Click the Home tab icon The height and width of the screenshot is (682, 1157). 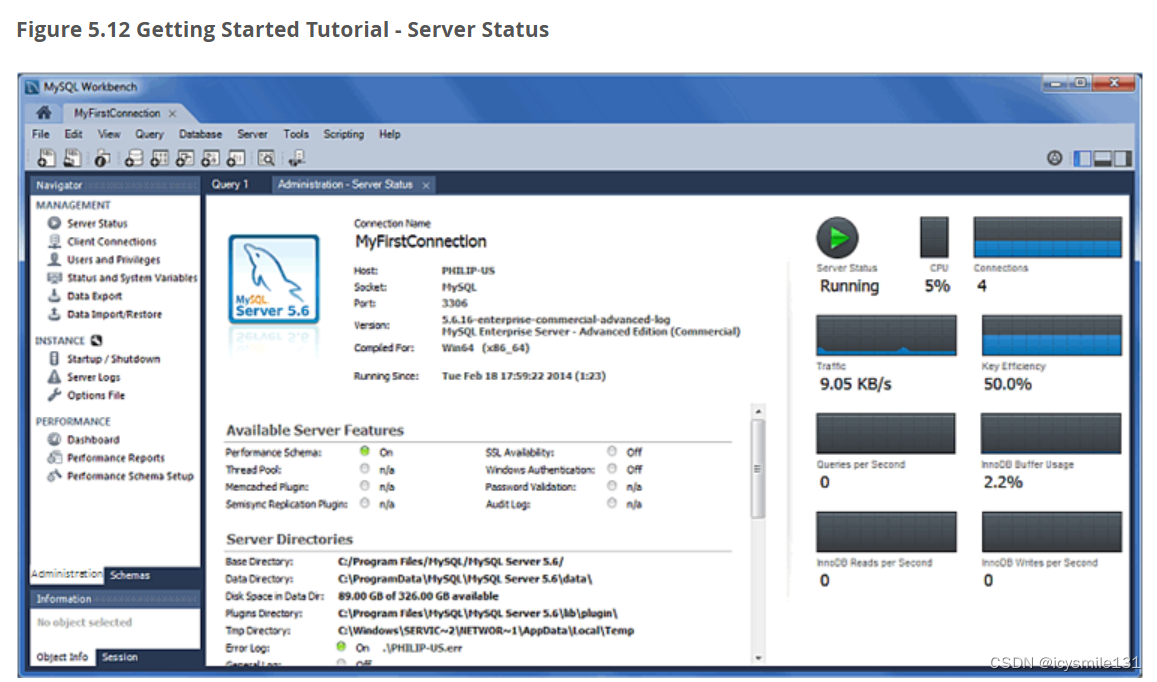pyautogui.click(x=44, y=112)
